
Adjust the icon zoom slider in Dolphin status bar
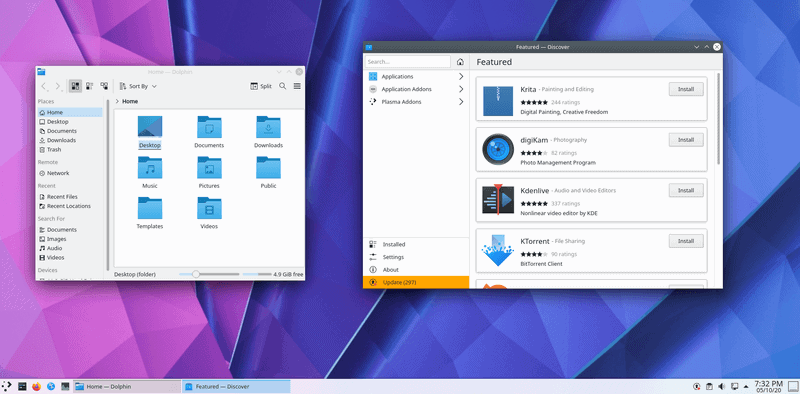[x=209, y=275]
